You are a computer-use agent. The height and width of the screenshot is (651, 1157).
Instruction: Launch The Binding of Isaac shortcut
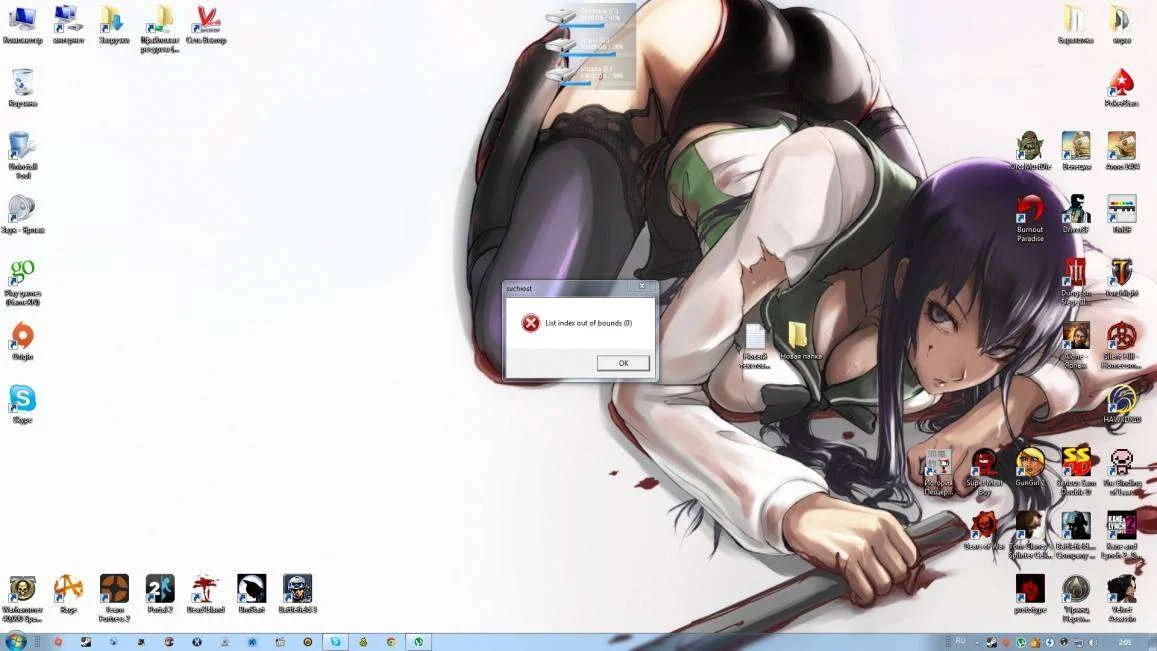coord(1122,471)
